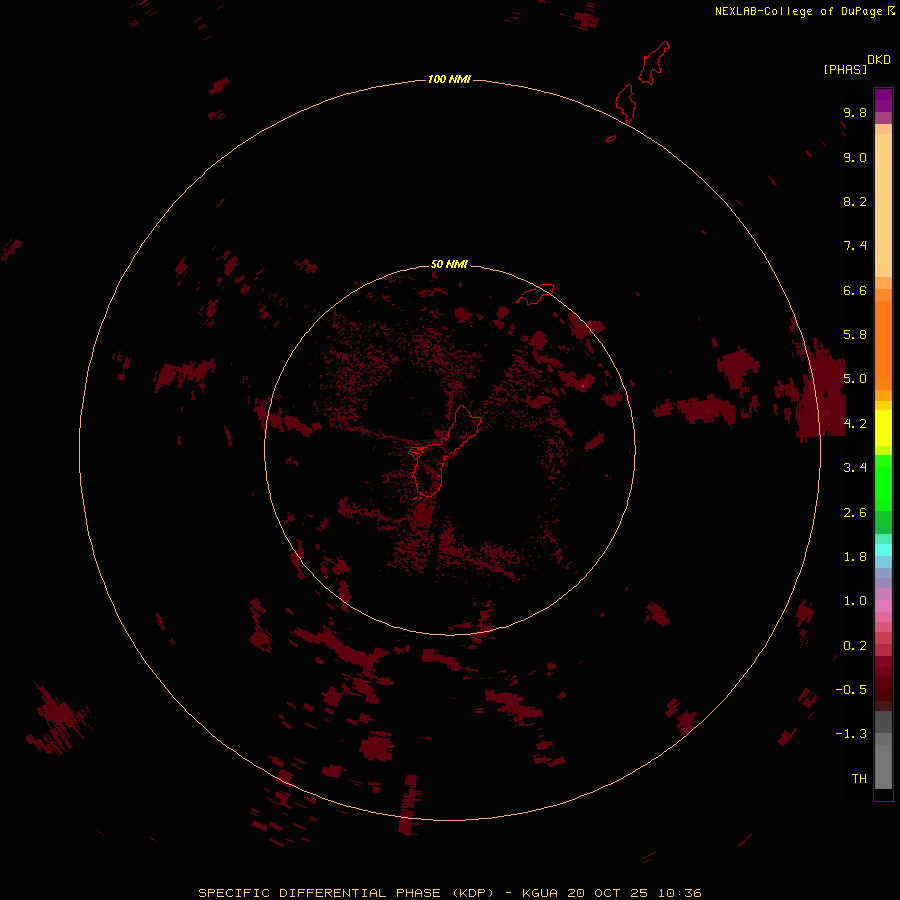Image resolution: width=900 pixels, height=900 pixels.
Task: Click the 7.4 scale label
Action: pos(855,246)
